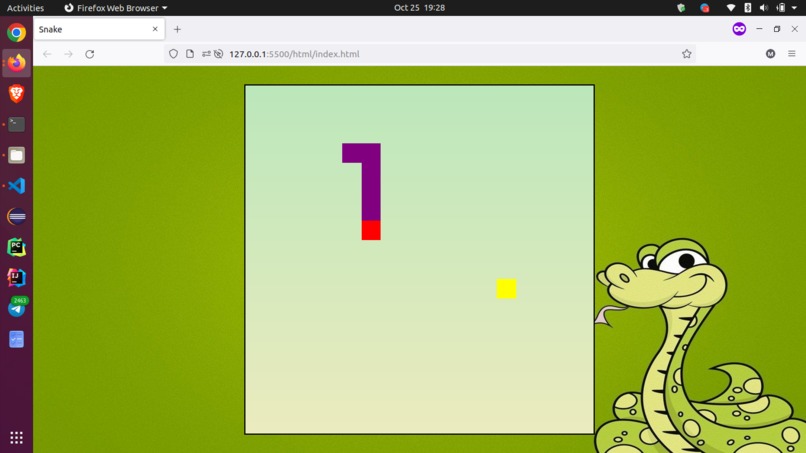Click the shield tray icon in top bar
The height and width of the screenshot is (453, 806).
[681, 8]
